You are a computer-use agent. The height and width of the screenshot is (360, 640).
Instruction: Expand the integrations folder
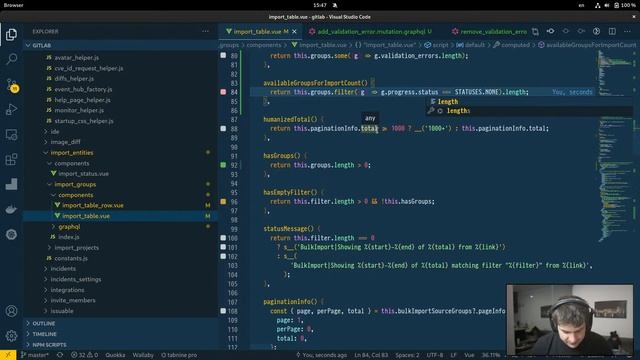(121, 290)
